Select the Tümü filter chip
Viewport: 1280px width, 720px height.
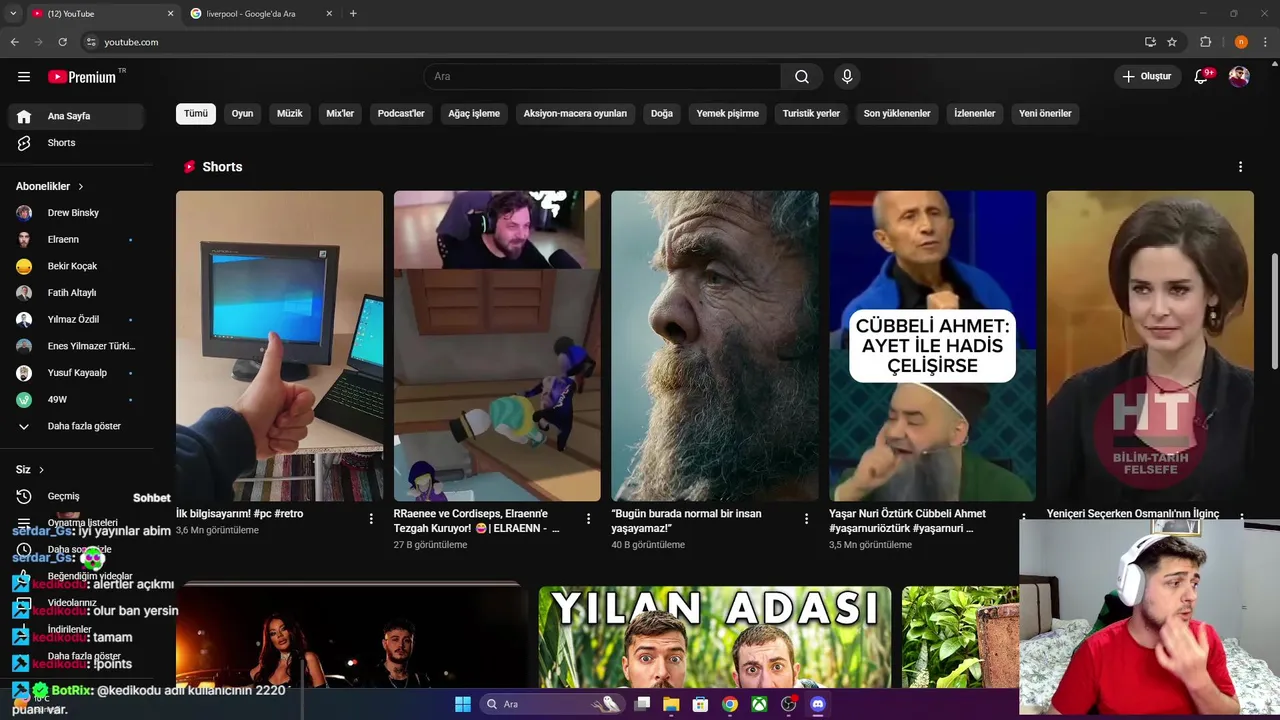pos(196,114)
